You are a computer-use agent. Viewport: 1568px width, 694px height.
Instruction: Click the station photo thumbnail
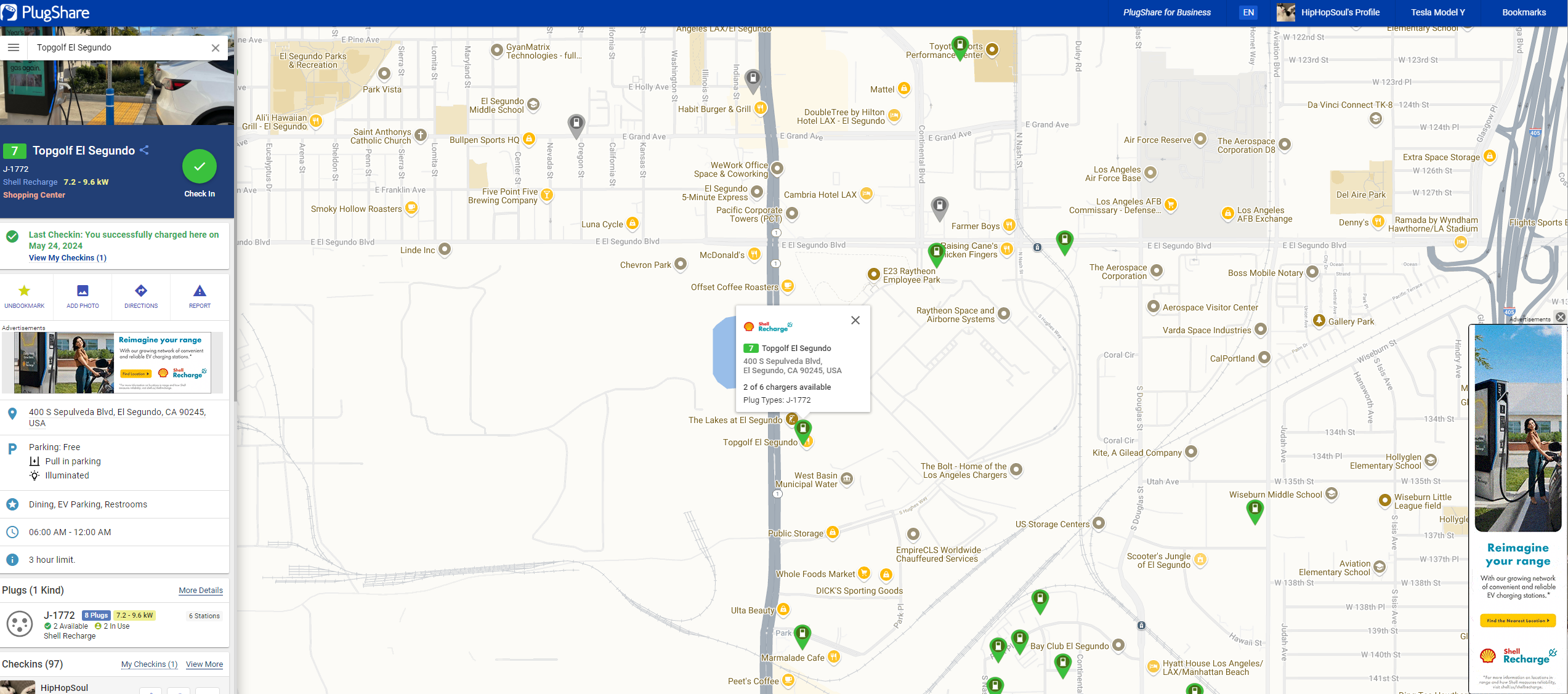[117, 92]
